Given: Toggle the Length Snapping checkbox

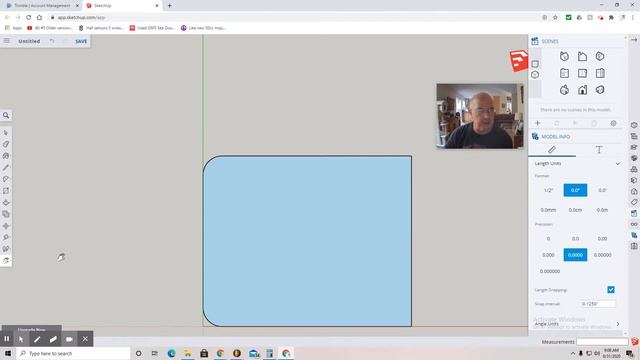Looking at the screenshot, I should [611, 290].
